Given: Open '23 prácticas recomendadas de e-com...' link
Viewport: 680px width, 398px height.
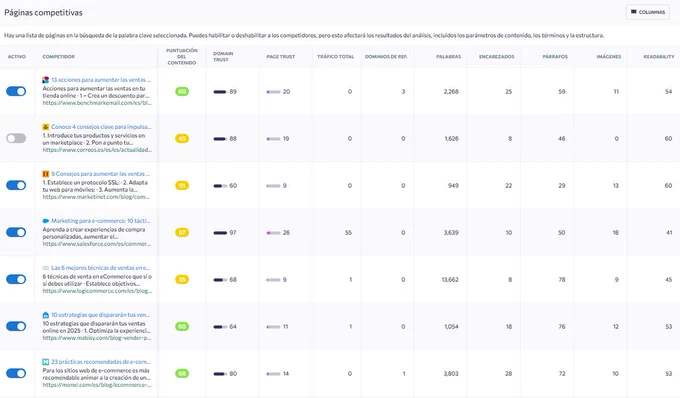Looking at the screenshot, I should pyautogui.click(x=101, y=362).
